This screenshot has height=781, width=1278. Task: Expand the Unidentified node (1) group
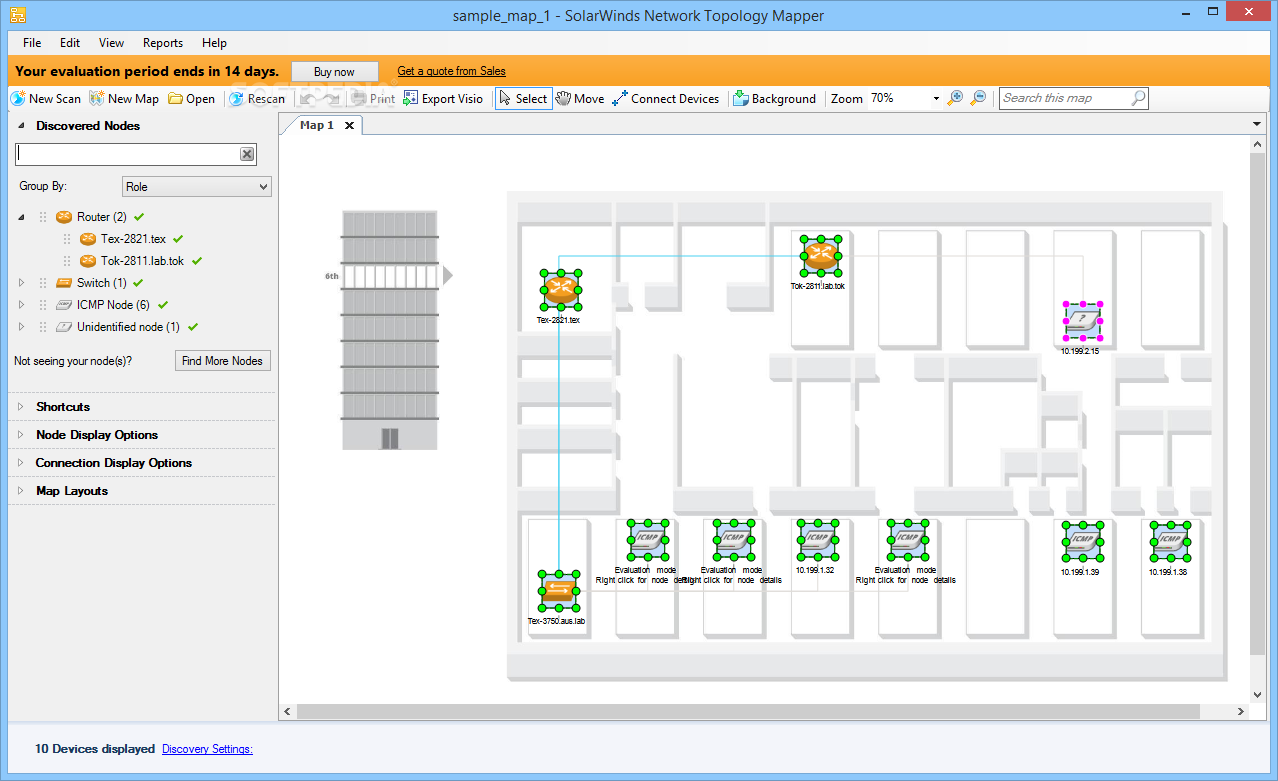[22, 327]
